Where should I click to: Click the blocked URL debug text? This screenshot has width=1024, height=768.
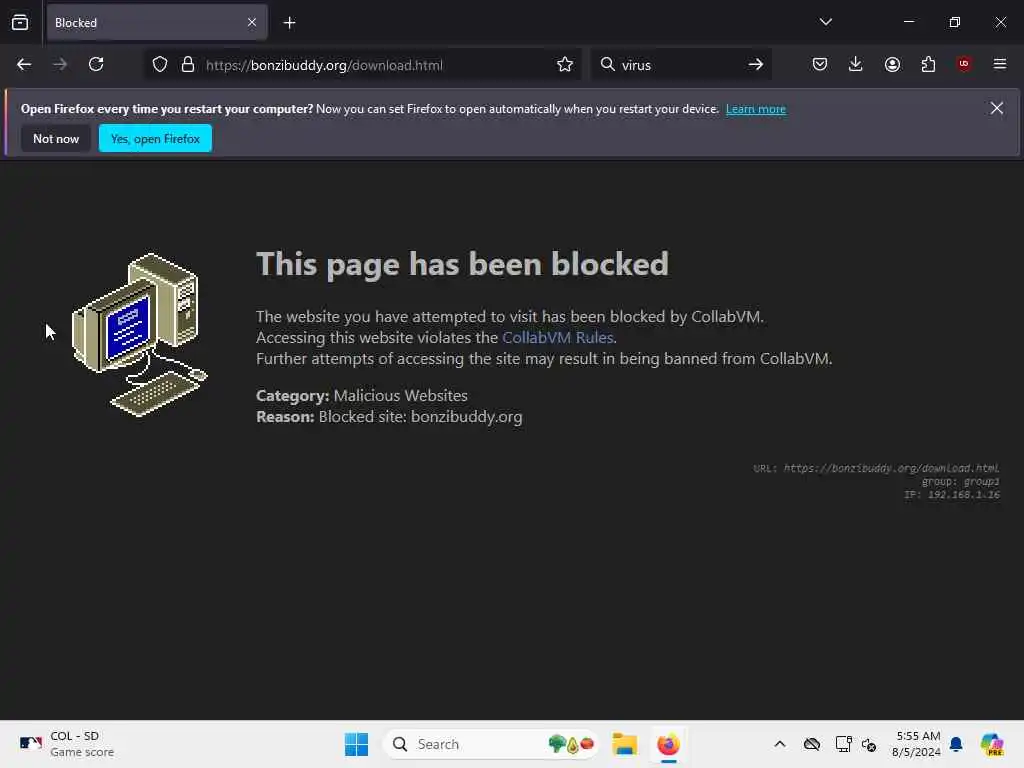click(876, 468)
